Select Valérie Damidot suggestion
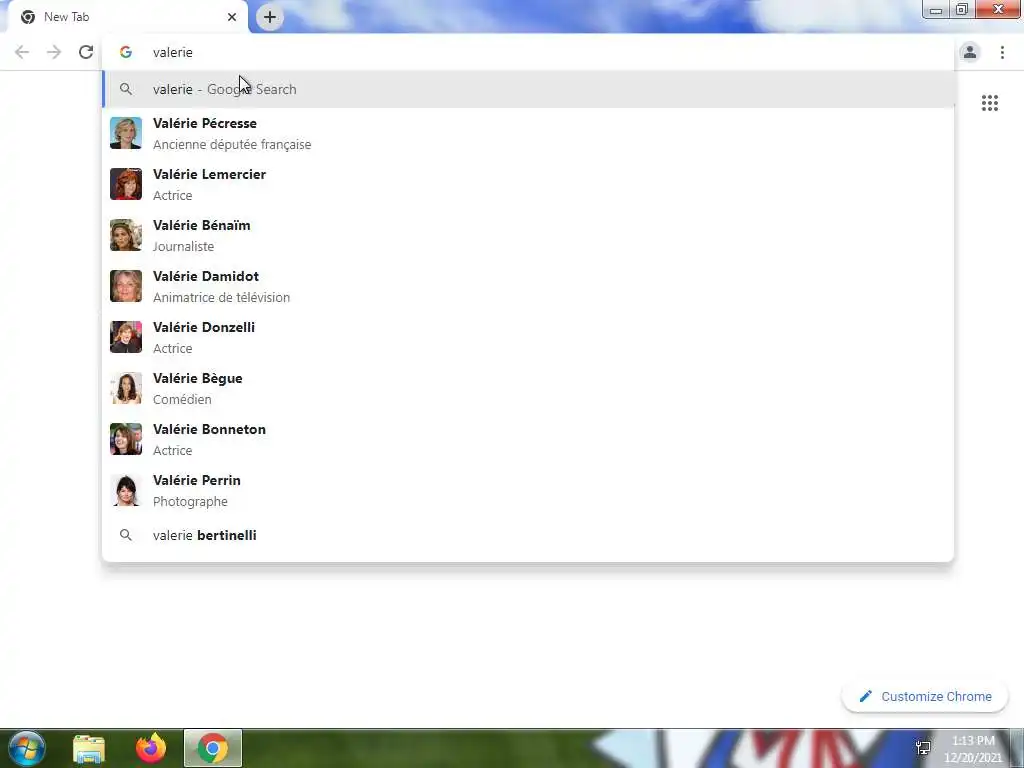Image resolution: width=1024 pixels, height=768 pixels. (x=529, y=286)
